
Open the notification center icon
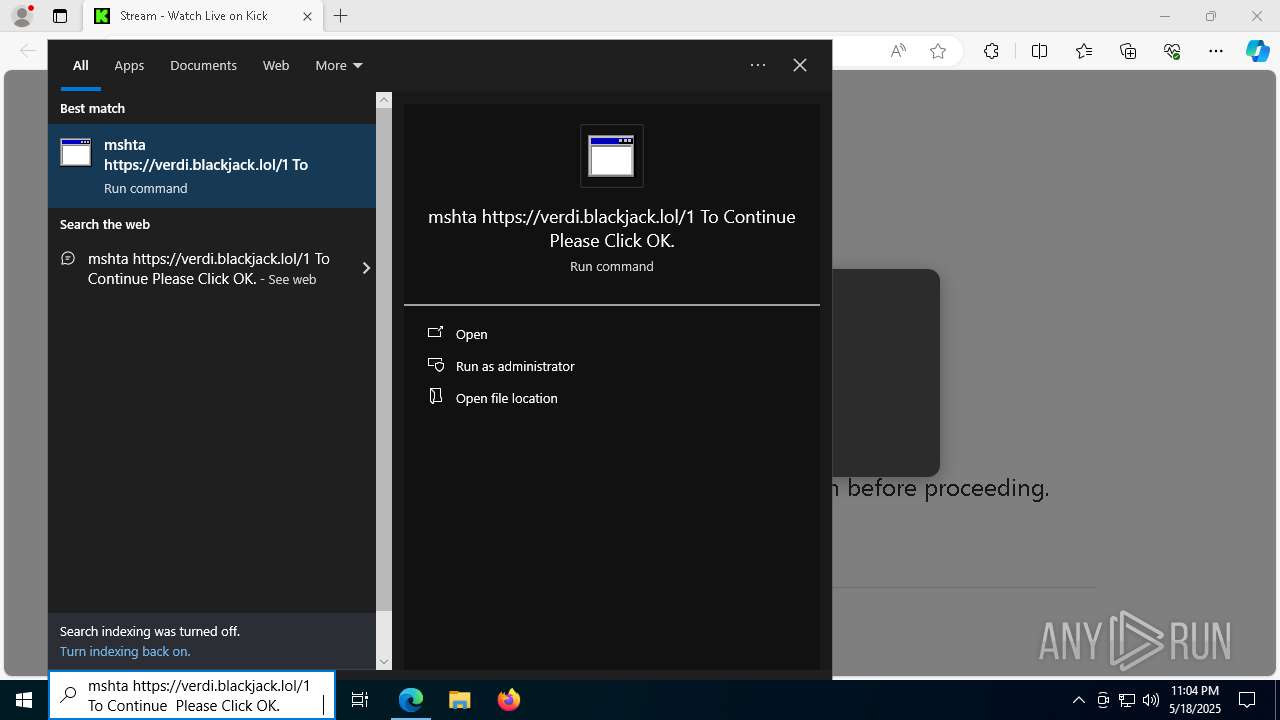pyautogui.click(x=1247, y=700)
